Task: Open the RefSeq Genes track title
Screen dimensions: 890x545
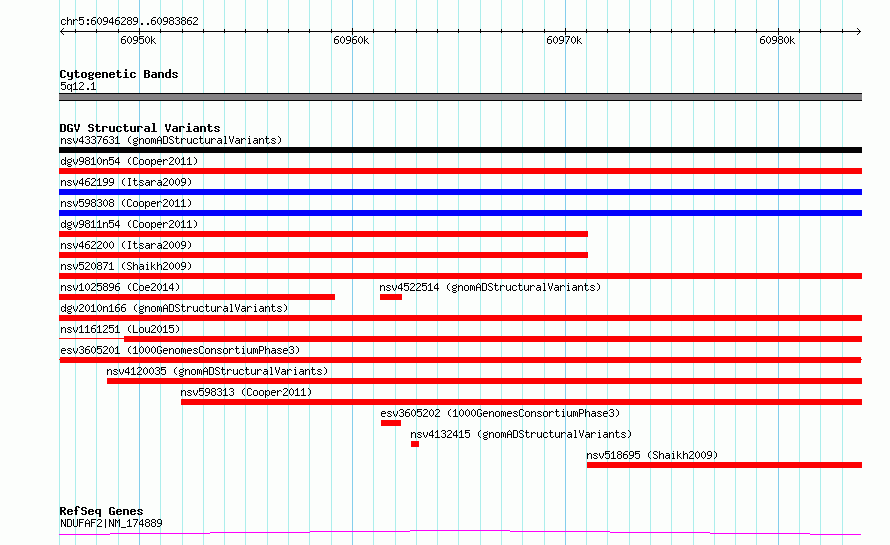Action: tap(101, 511)
